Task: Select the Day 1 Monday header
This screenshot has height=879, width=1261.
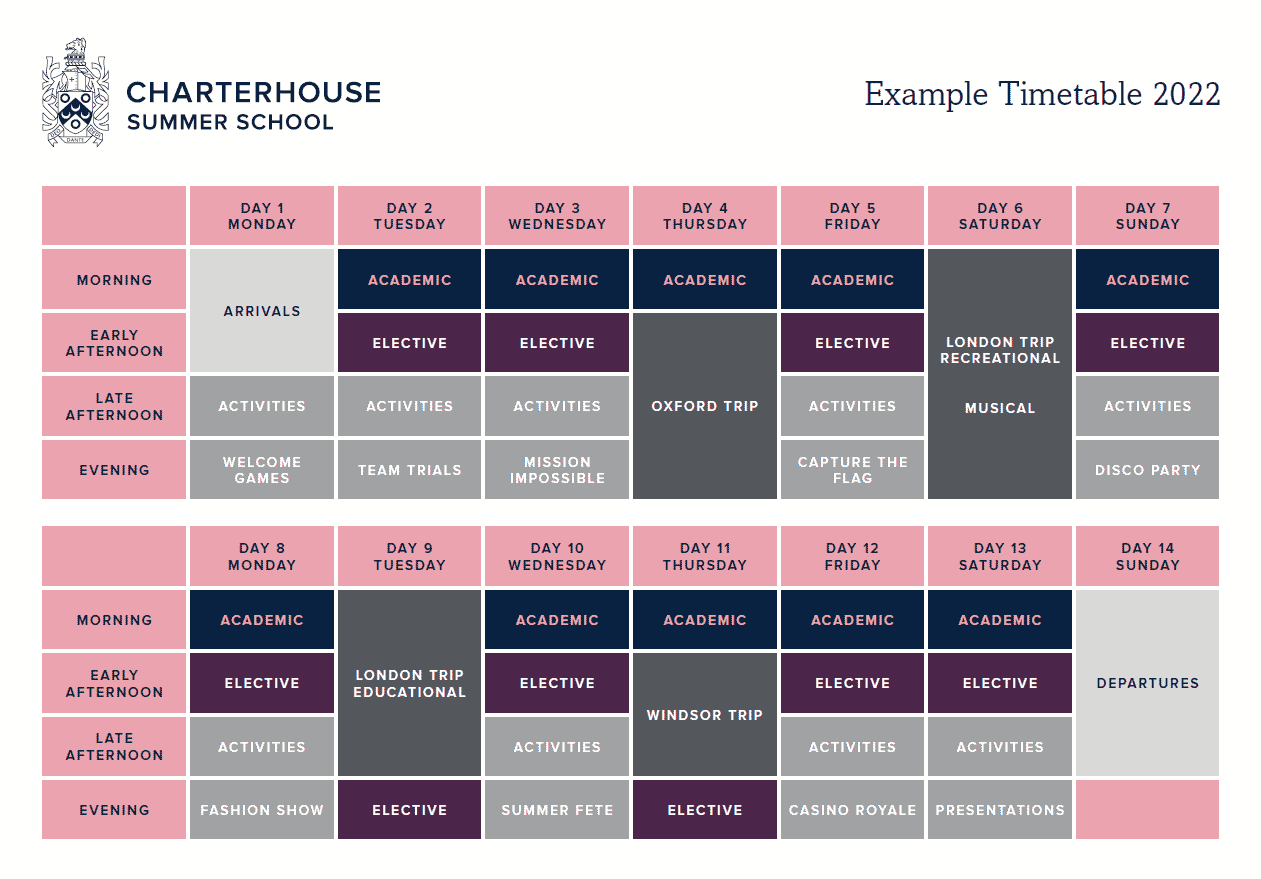Action: point(262,216)
